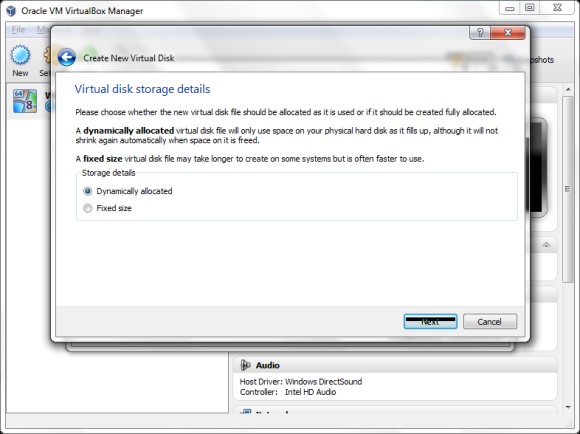Screen dimensions: 580x434
Task: Open the dialog help question-mark button
Action: [480, 33]
